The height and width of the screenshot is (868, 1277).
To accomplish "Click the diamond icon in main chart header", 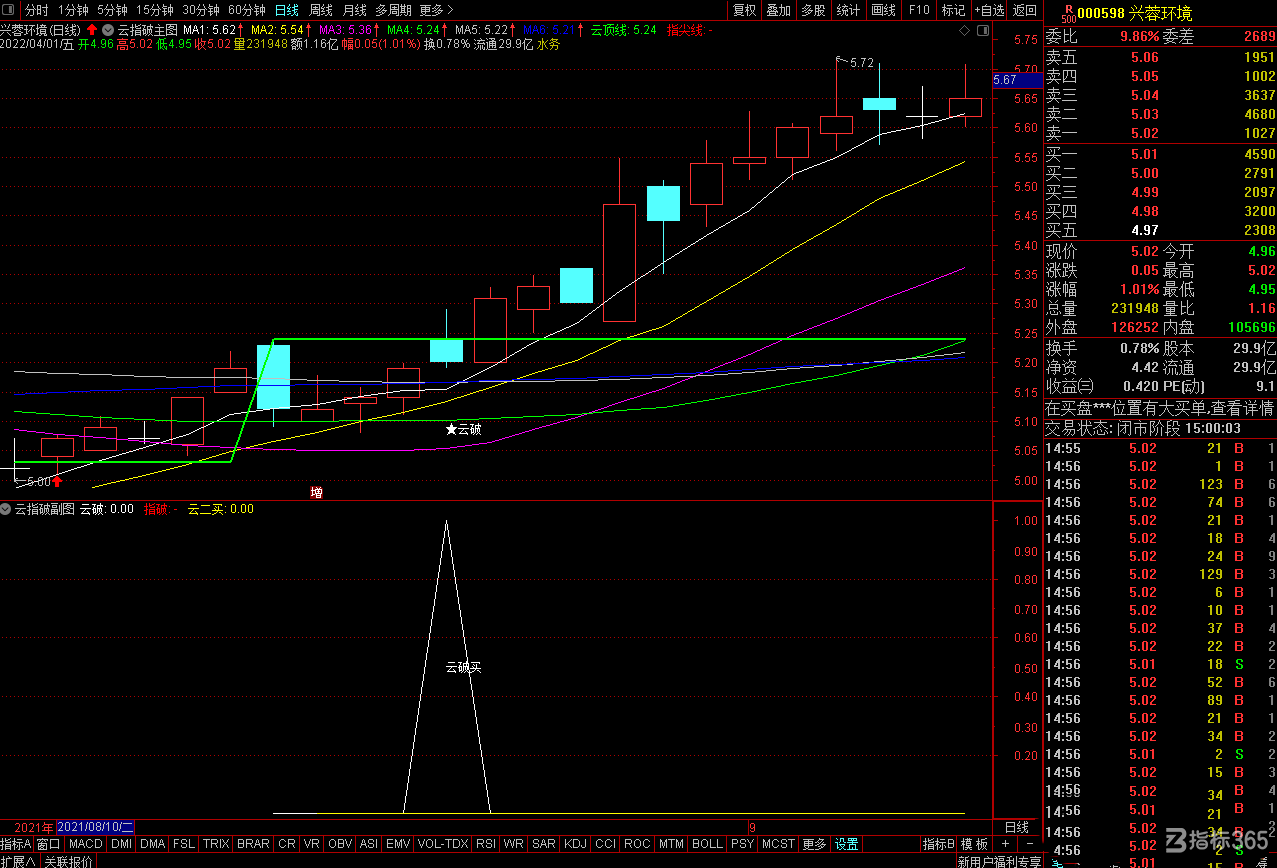I will pos(964,31).
